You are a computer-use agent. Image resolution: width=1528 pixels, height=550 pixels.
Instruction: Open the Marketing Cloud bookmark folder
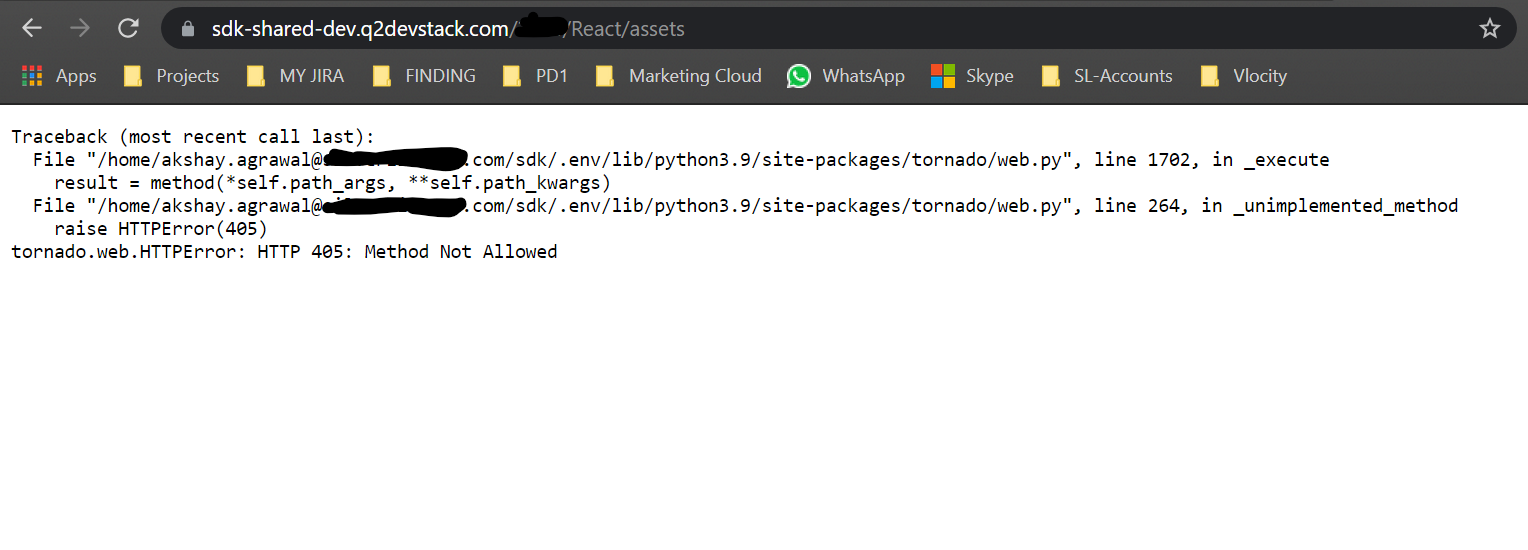pos(678,76)
